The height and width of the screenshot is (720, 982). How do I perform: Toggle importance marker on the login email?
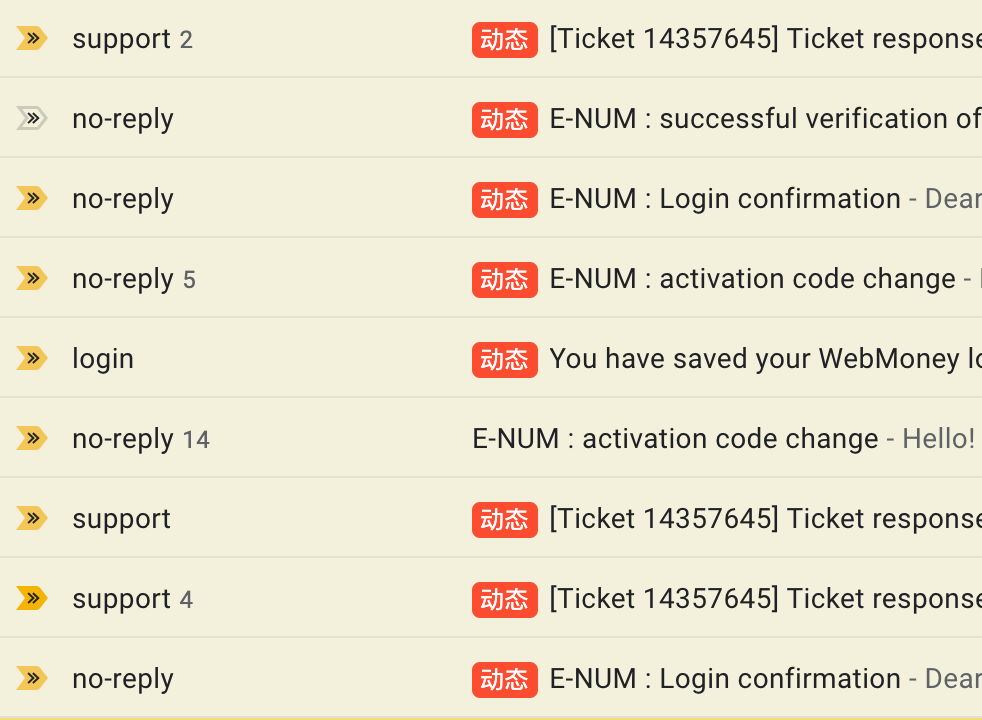coord(32,359)
